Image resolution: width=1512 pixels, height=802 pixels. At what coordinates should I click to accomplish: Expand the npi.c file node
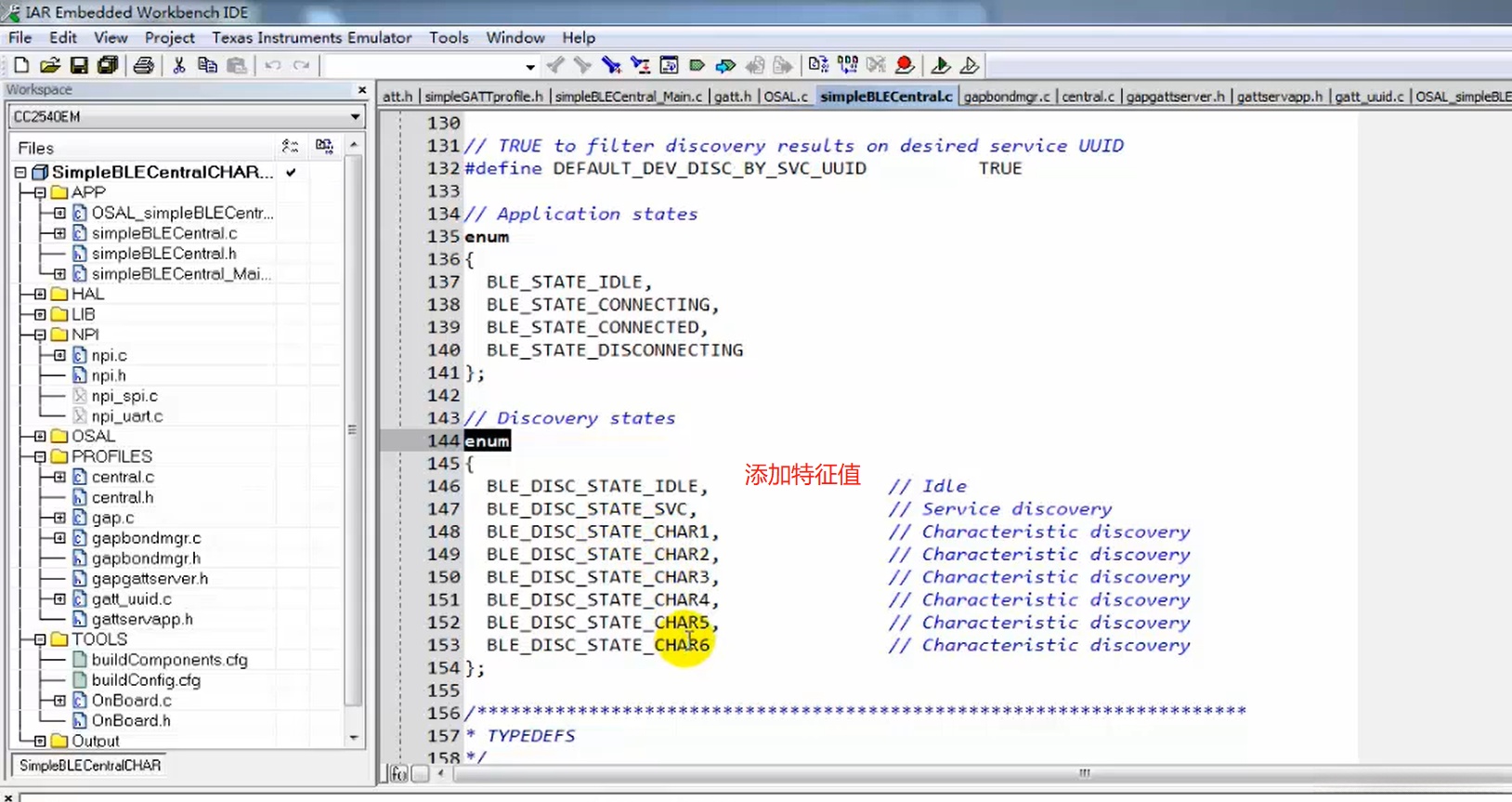pos(59,355)
